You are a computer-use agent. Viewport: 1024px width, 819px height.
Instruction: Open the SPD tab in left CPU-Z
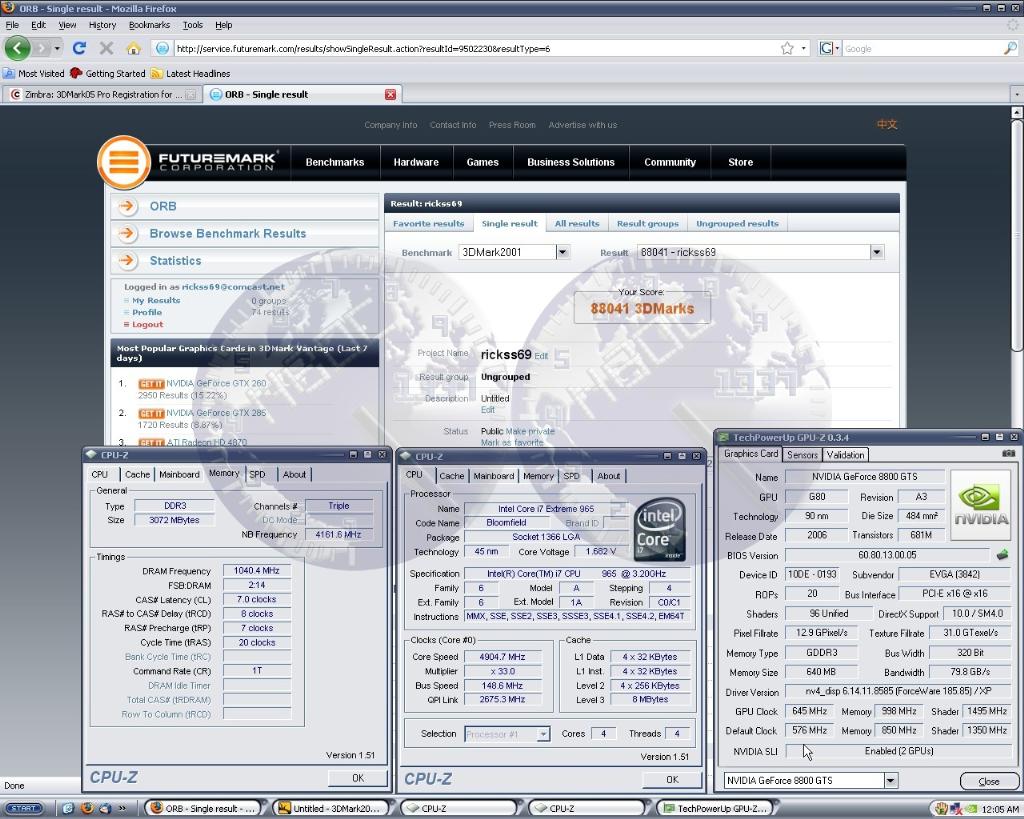(x=257, y=475)
